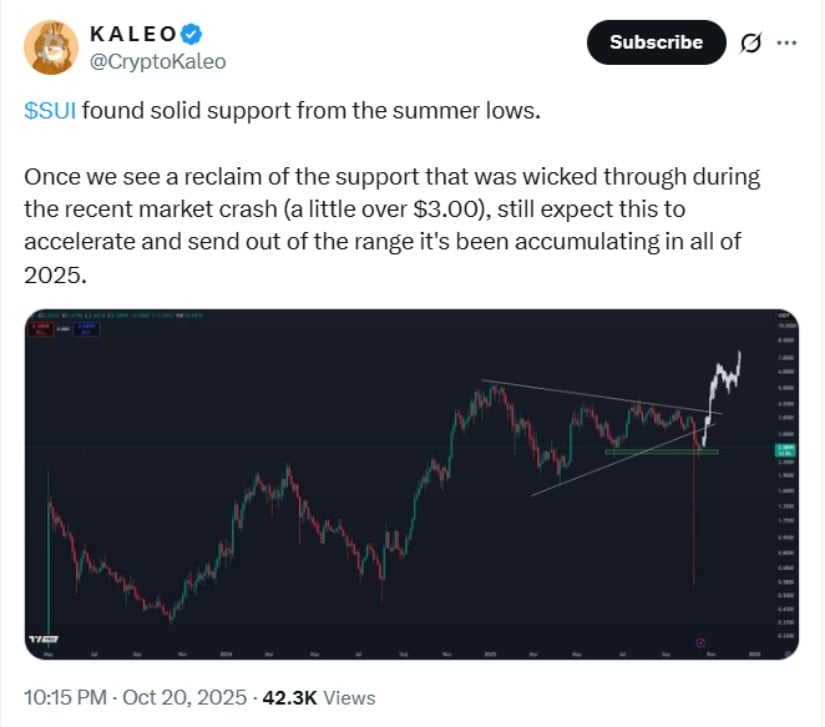Image resolution: width=825 pixels, height=727 pixels.
Task: Open the KALEO profile avatar
Action: [53, 46]
